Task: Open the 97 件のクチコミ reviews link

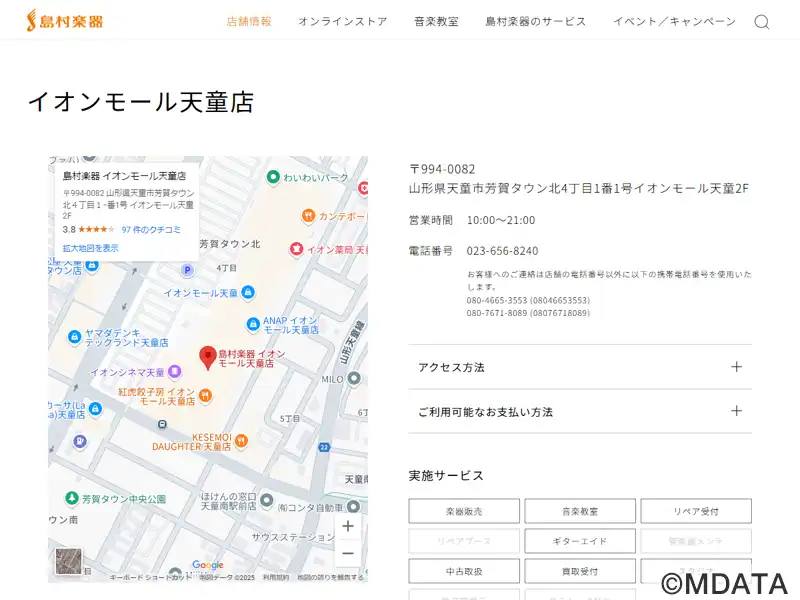Action: (151, 230)
